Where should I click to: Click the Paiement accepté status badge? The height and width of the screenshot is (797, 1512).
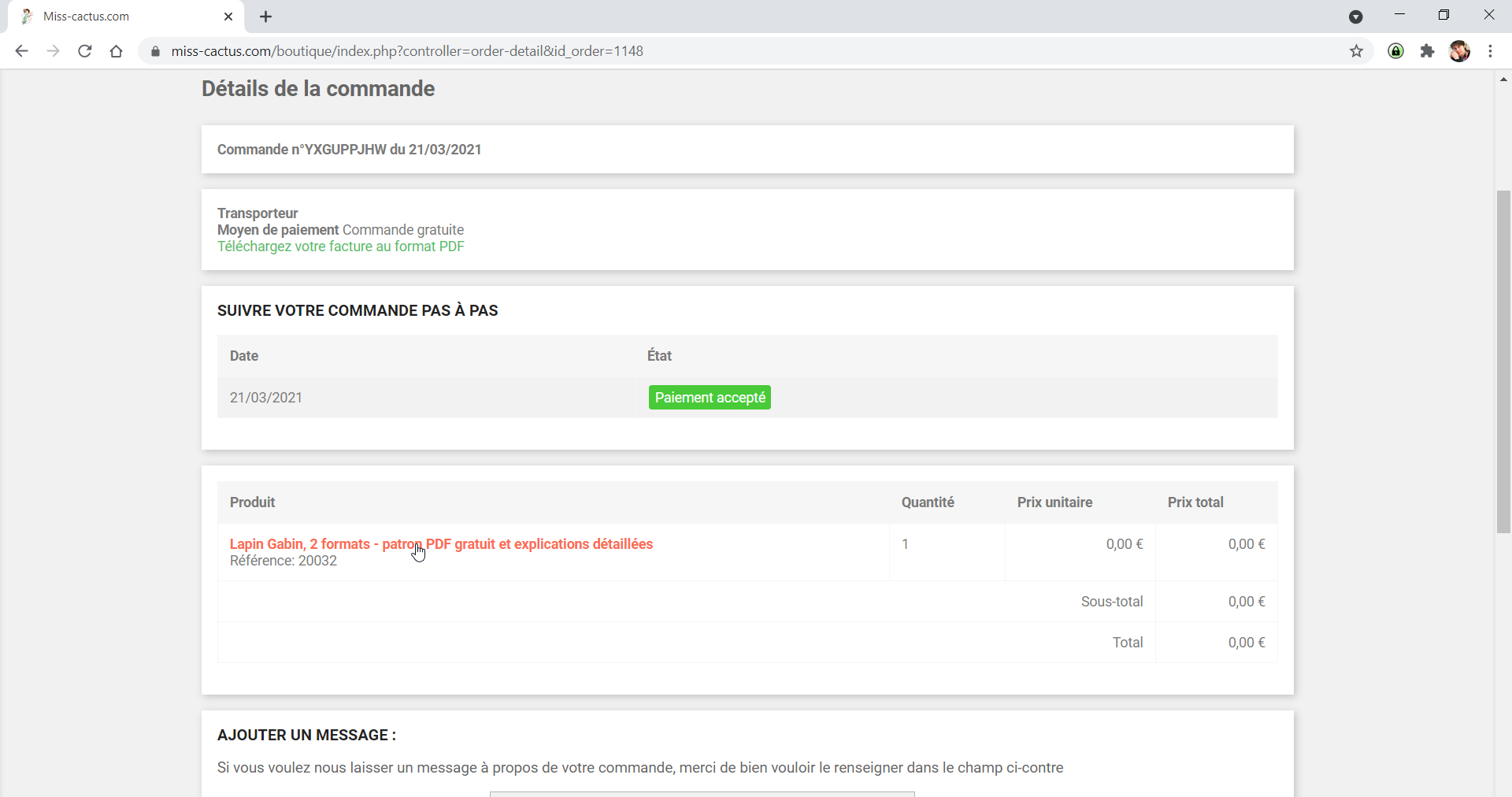[x=710, y=398]
